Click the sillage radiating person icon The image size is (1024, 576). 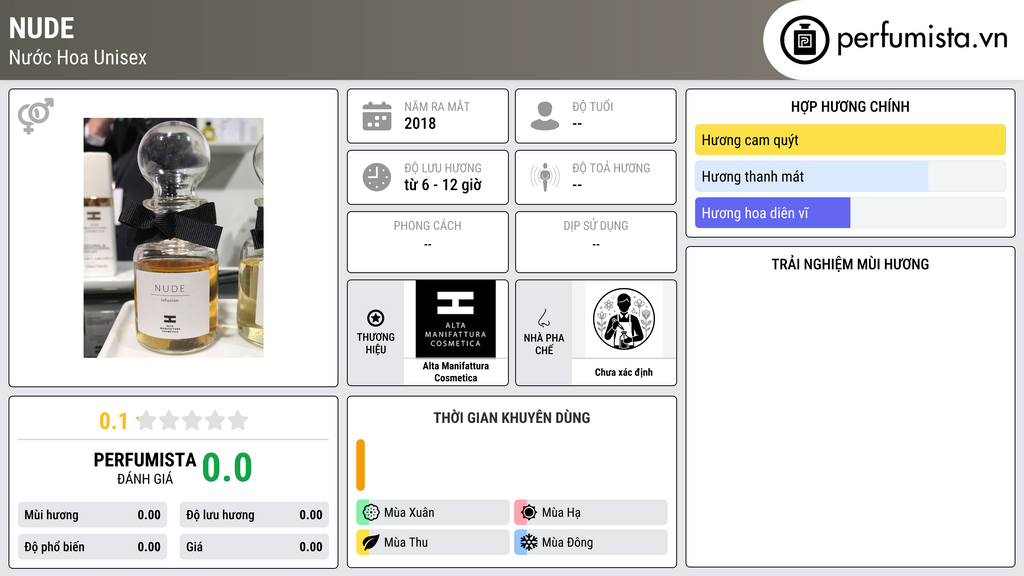pos(545,177)
